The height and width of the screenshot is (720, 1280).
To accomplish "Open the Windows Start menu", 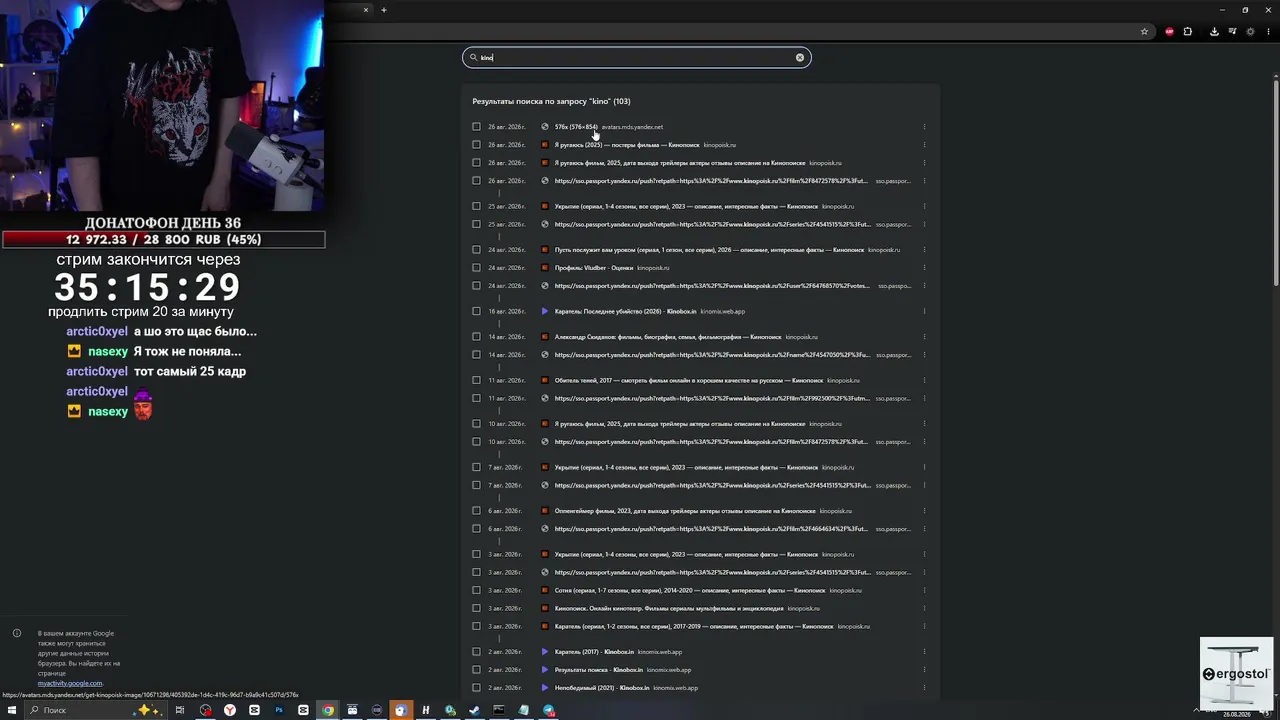I will point(12,710).
